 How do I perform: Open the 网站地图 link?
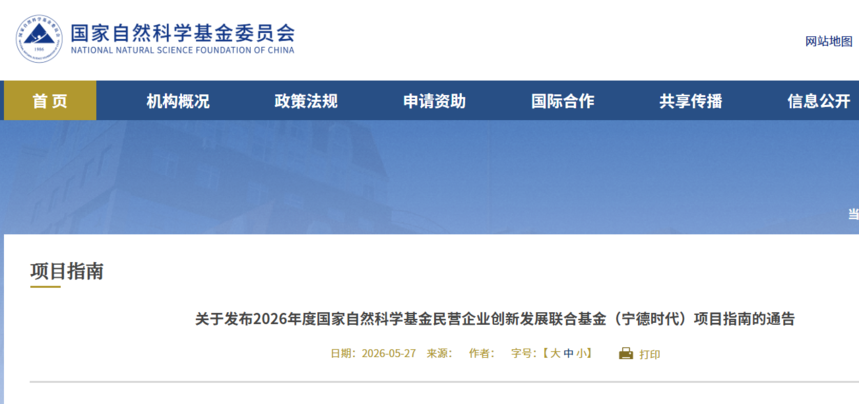(829, 42)
